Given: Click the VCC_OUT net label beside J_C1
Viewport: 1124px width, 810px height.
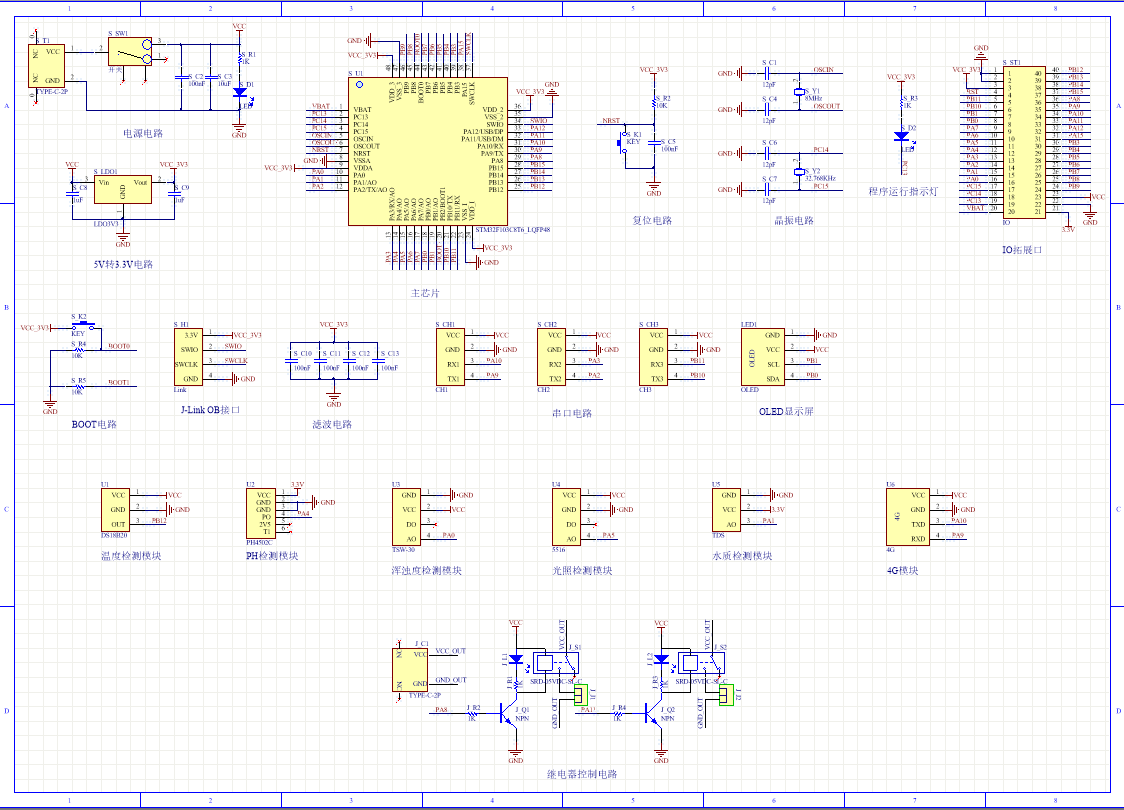Looking at the screenshot, I should 451,651.
